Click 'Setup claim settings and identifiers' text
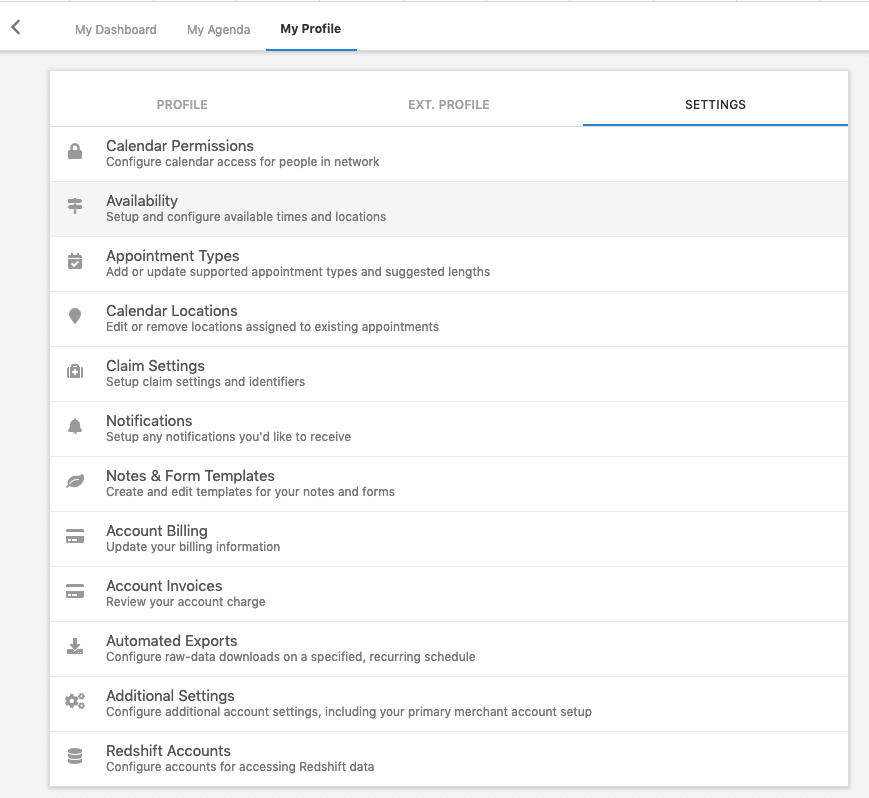 point(206,382)
